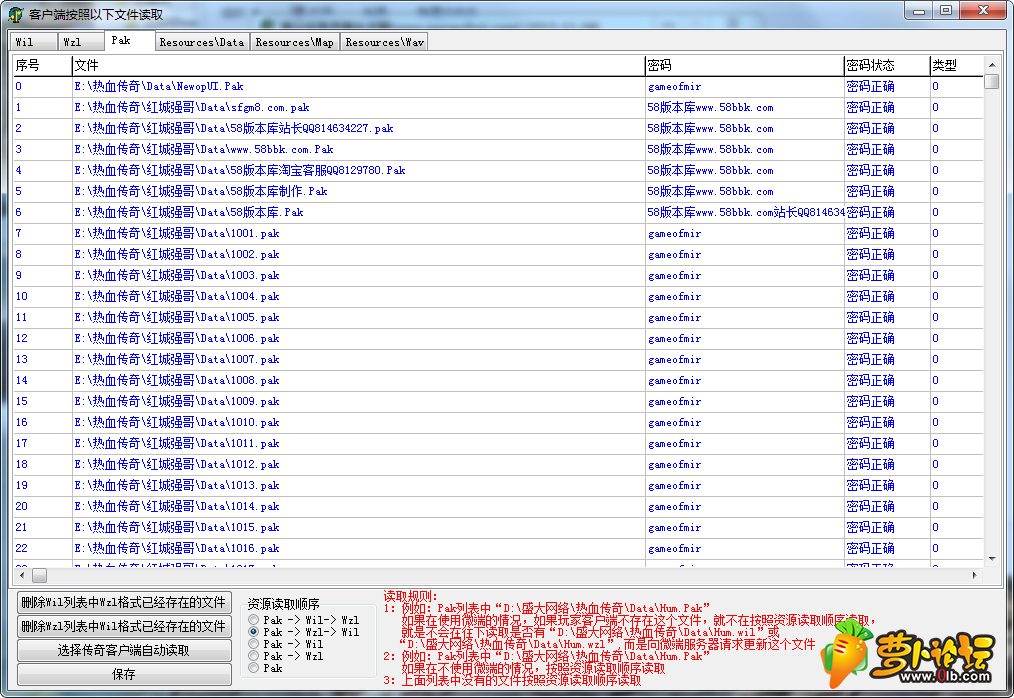Click the sequence number 22

(x=21, y=549)
